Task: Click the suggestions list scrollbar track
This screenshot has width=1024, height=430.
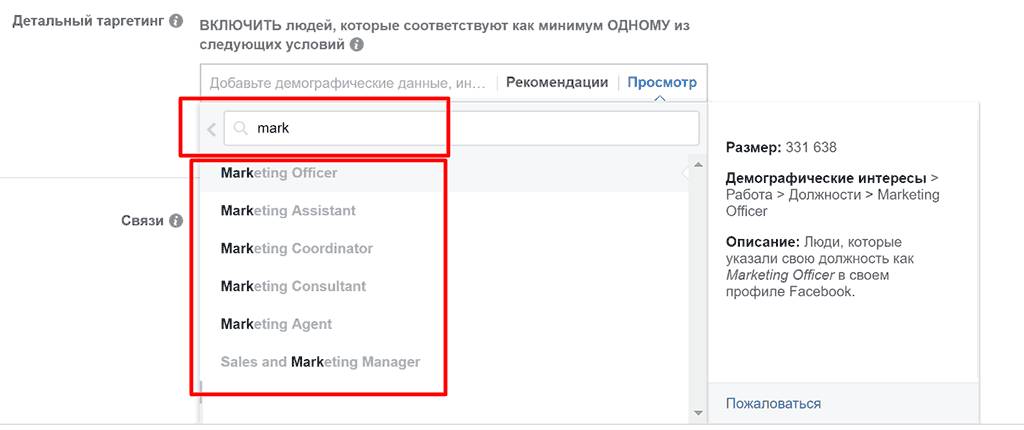Action: point(697,289)
